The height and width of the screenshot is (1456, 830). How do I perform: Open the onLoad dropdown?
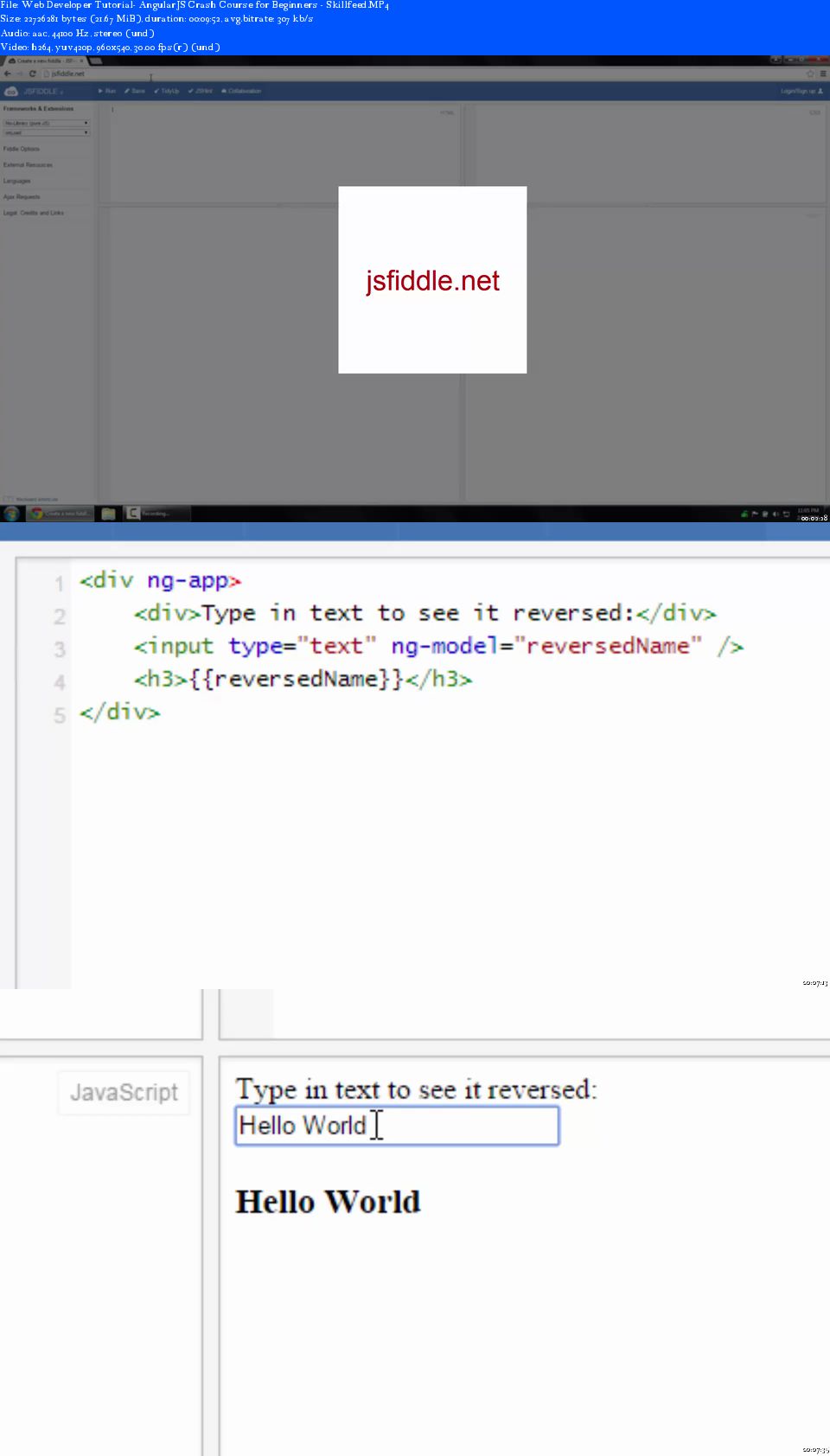[47, 133]
